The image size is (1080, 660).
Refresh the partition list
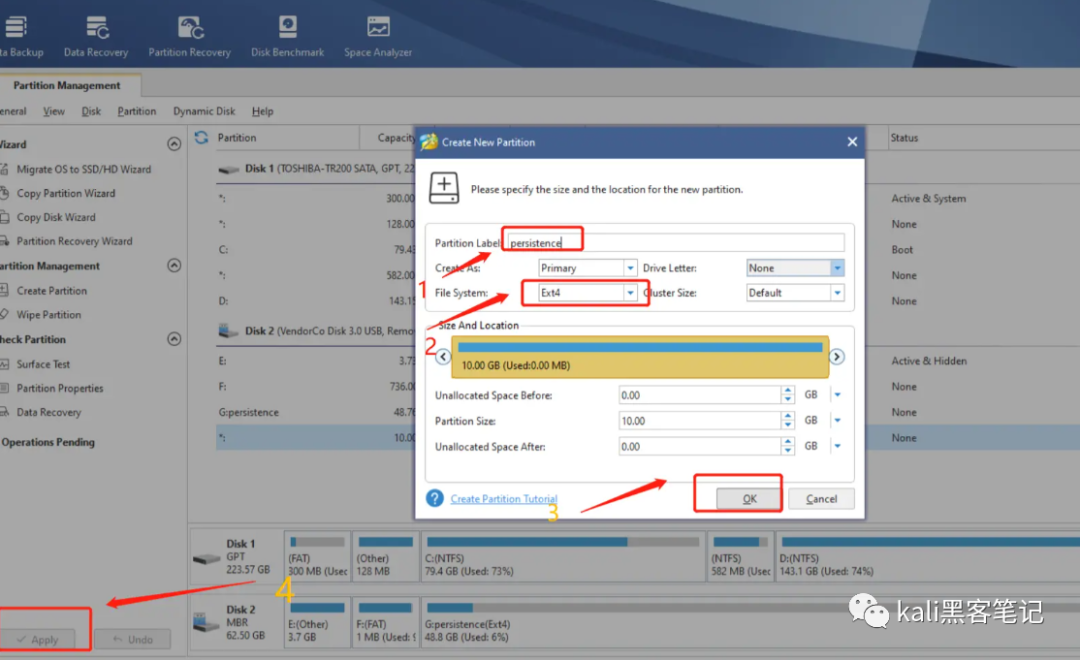[201, 138]
